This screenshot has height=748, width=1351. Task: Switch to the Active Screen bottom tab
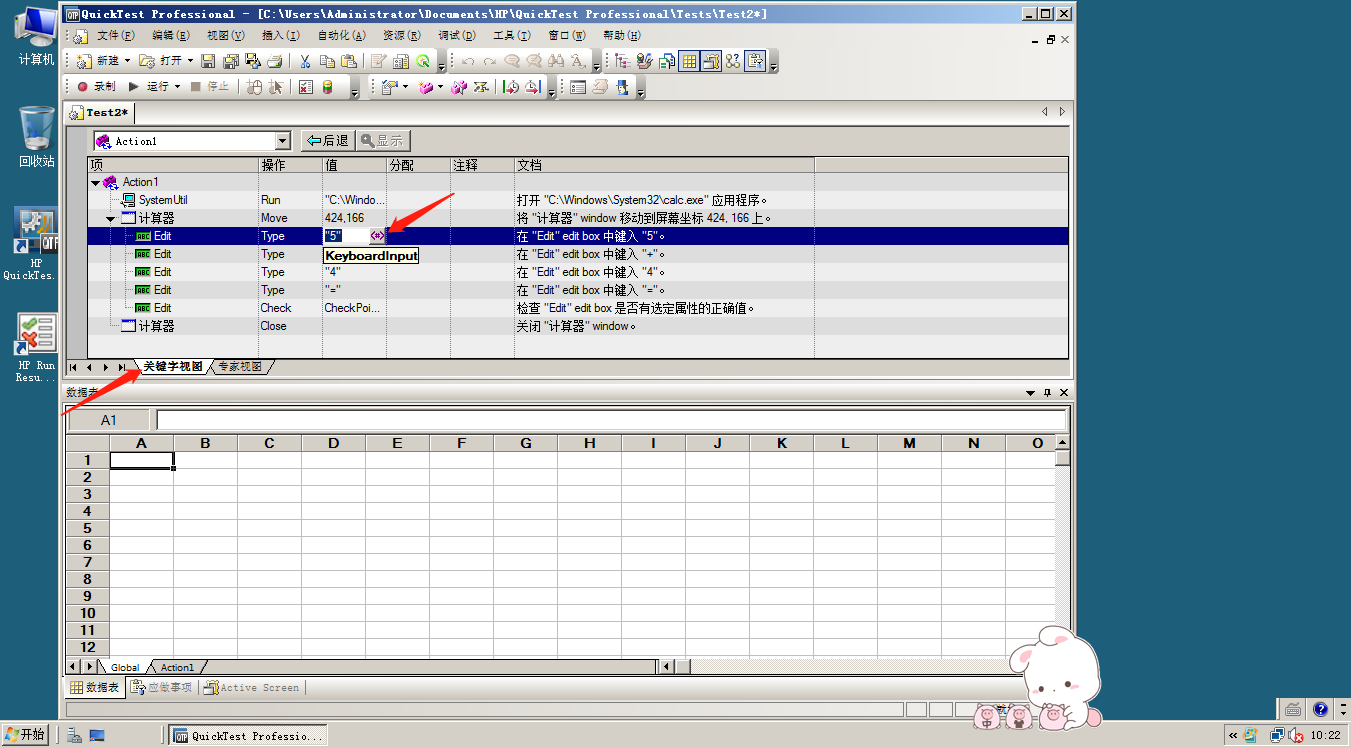pos(250,688)
